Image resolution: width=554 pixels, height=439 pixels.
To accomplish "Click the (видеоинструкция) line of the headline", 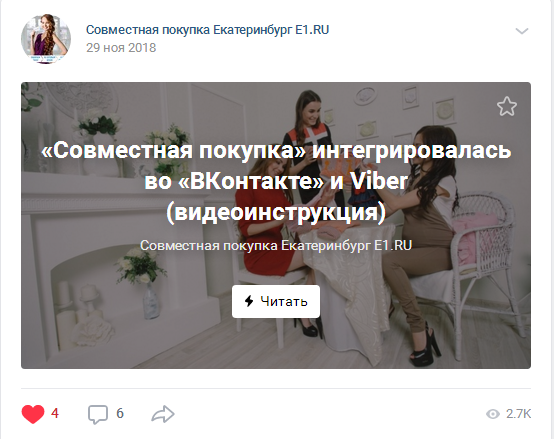I will (x=276, y=212).
